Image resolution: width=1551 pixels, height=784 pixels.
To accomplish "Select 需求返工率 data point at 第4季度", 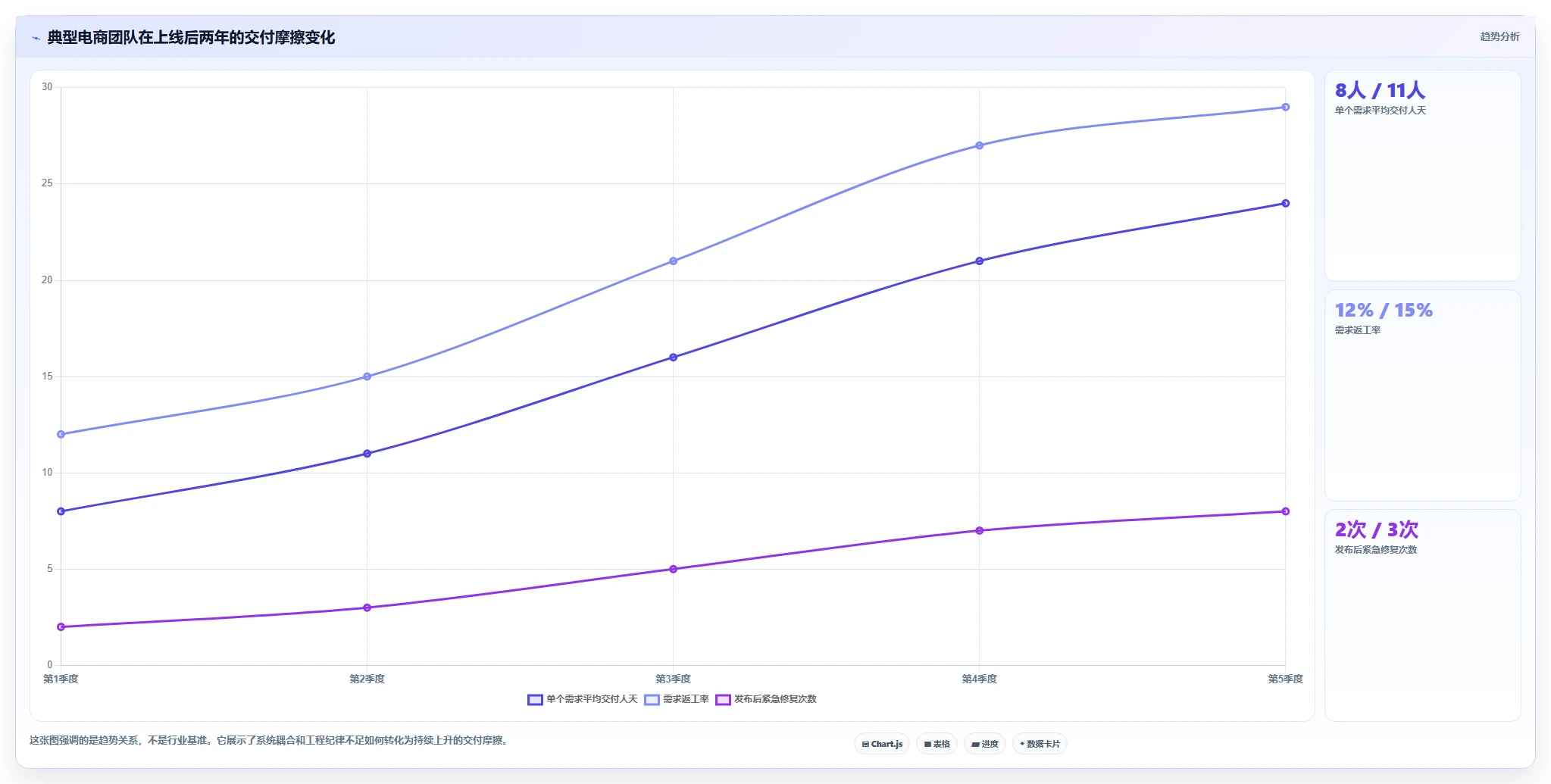I will click(x=979, y=145).
